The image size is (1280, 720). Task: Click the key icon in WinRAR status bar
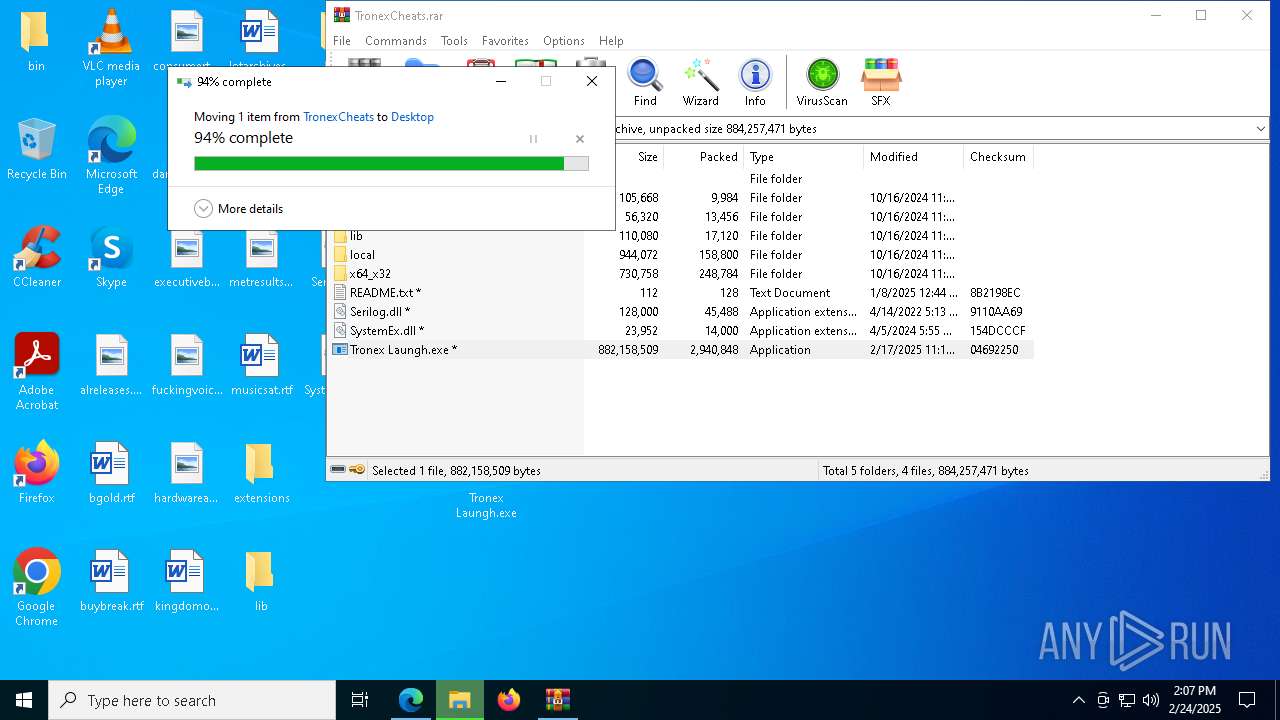click(x=357, y=470)
